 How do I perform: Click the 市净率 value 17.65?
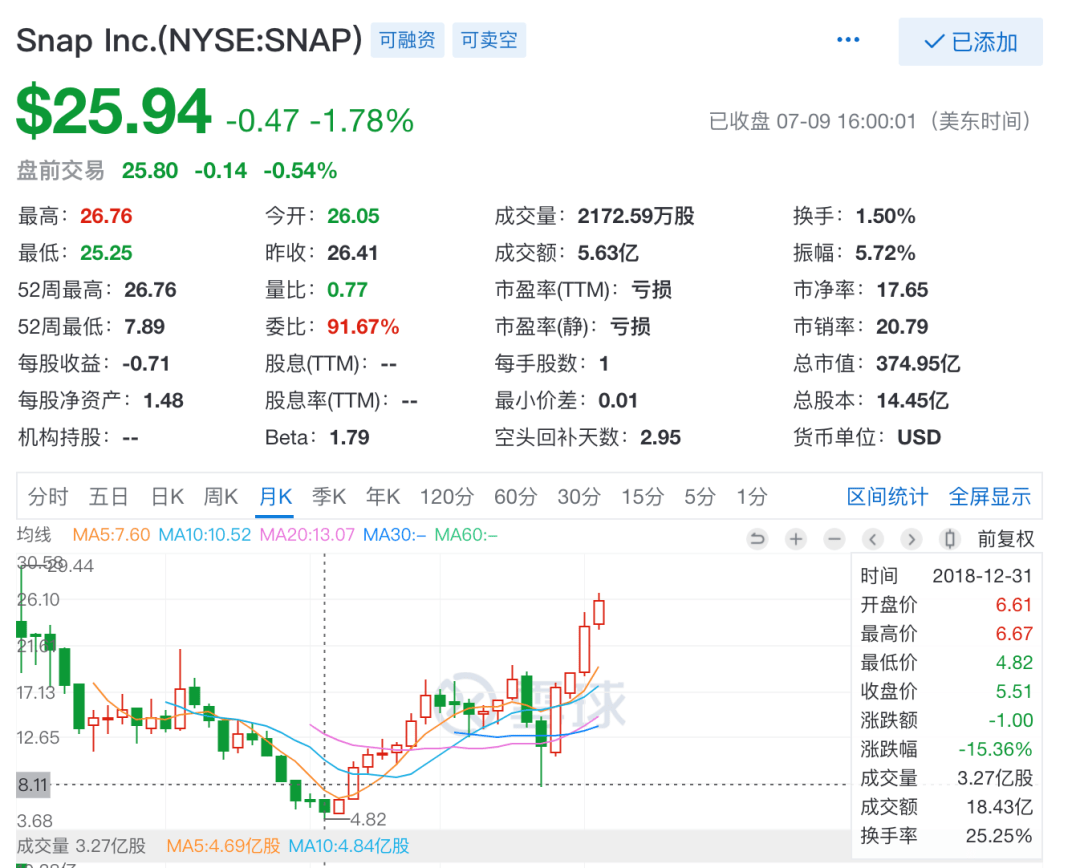coord(902,290)
